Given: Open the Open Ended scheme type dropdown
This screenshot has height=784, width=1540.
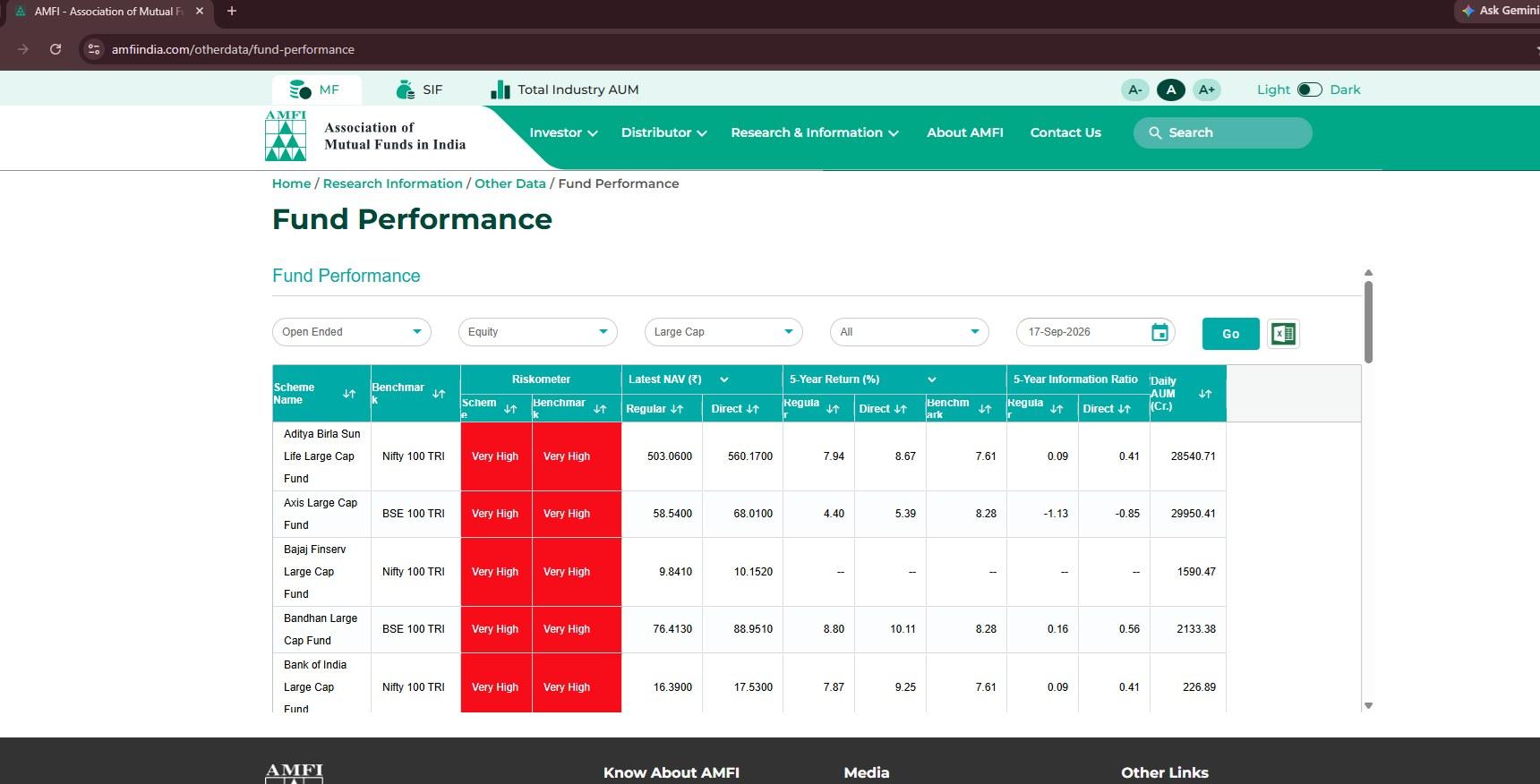Looking at the screenshot, I should tap(352, 332).
